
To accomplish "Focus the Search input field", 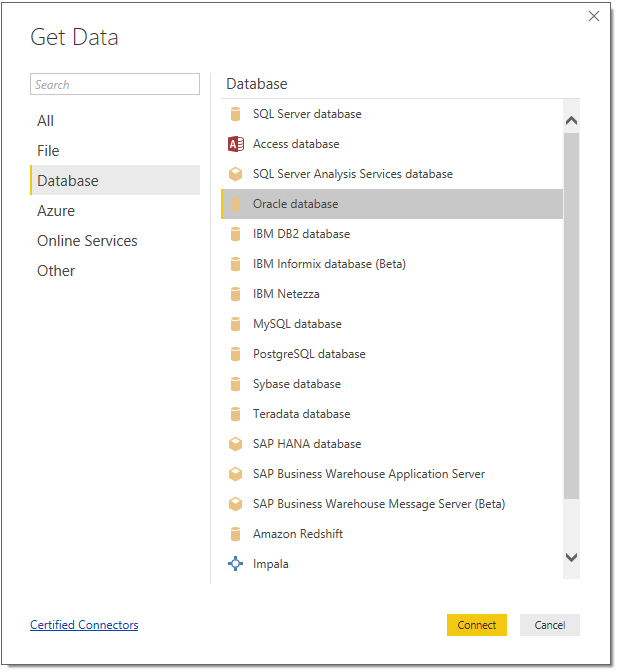I will pos(115,84).
